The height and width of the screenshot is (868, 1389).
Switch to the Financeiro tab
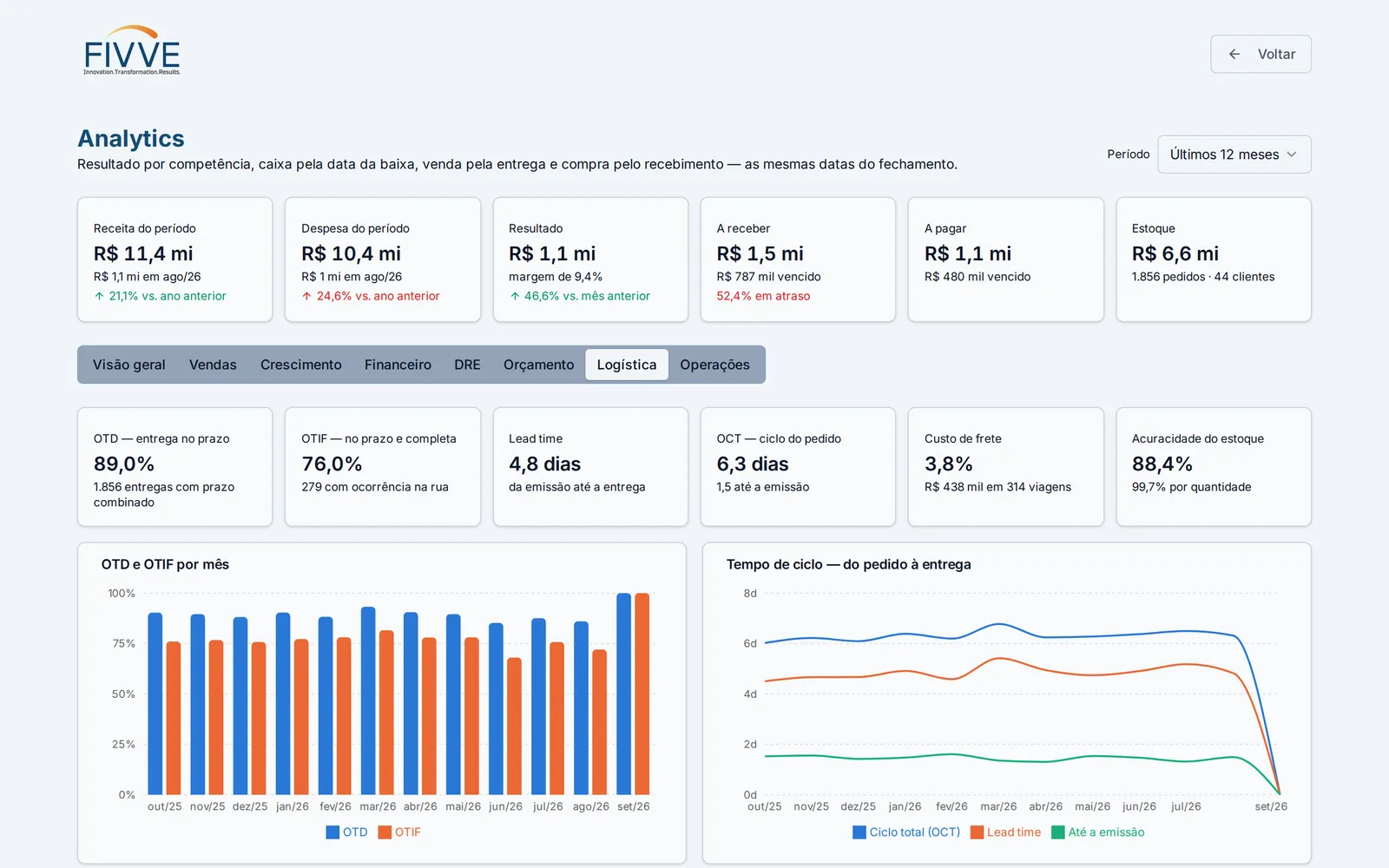[x=398, y=365]
